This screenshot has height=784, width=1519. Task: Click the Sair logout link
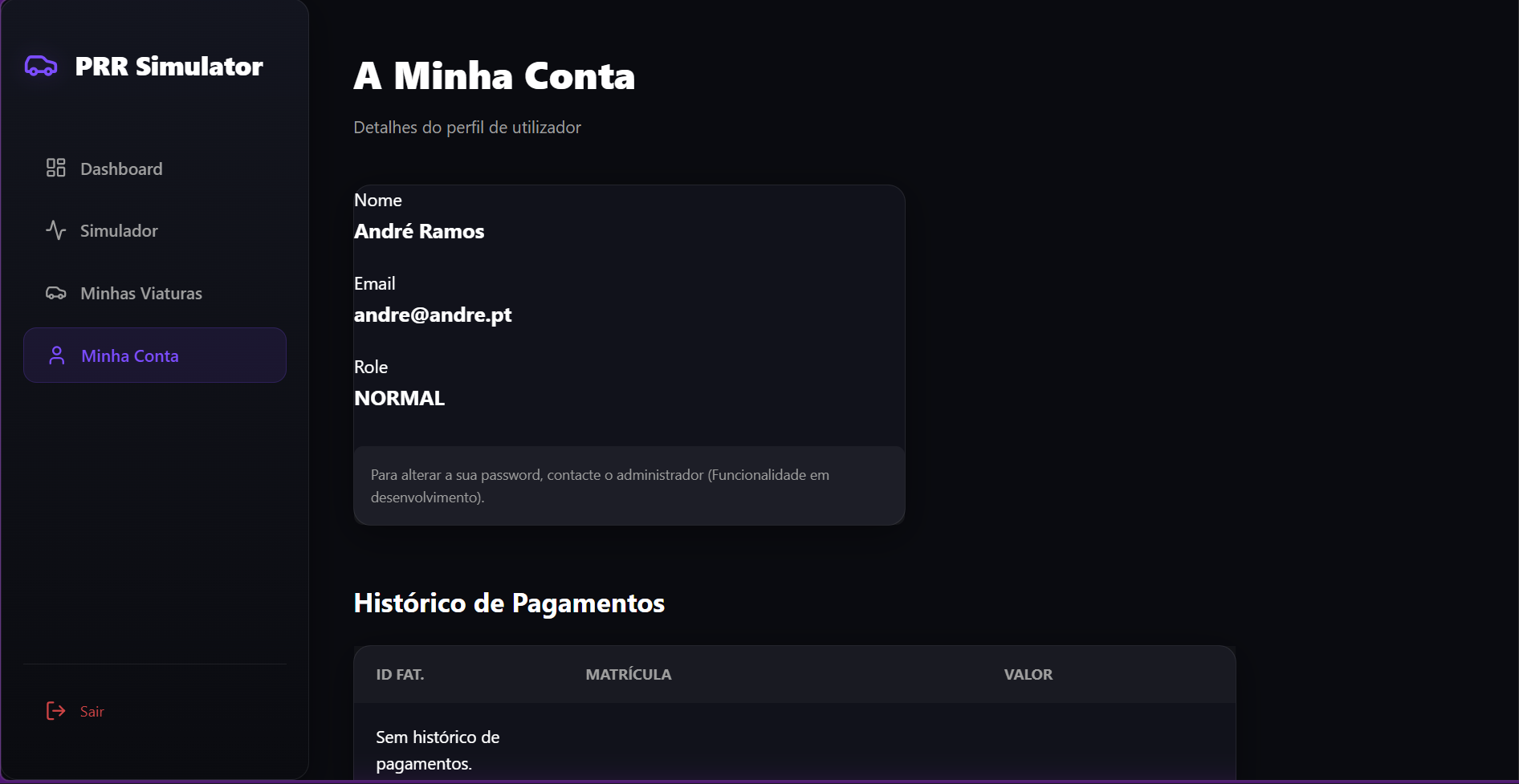[92, 711]
